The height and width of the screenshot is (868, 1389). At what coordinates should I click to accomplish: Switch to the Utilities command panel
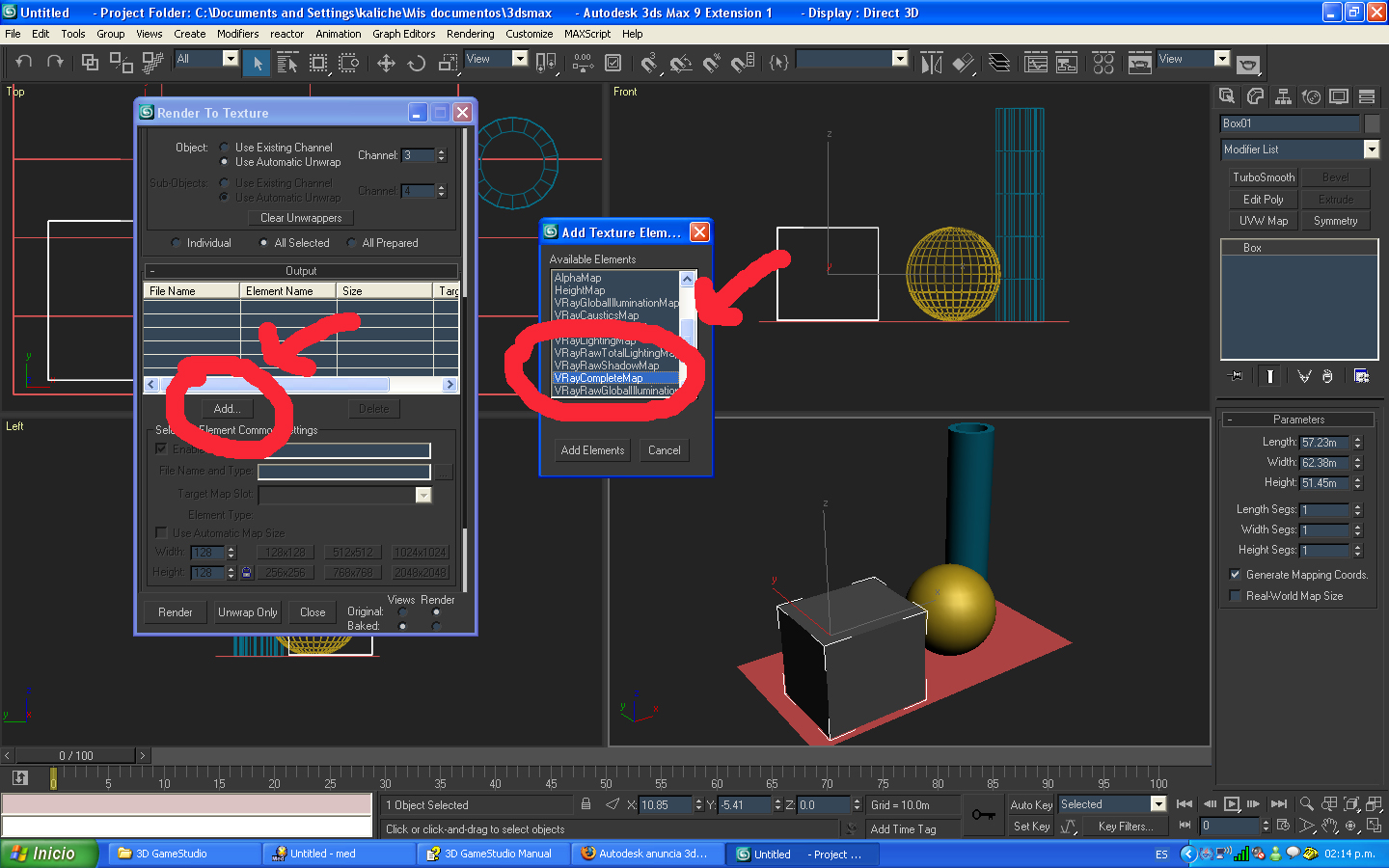(x=1367, y=96)
